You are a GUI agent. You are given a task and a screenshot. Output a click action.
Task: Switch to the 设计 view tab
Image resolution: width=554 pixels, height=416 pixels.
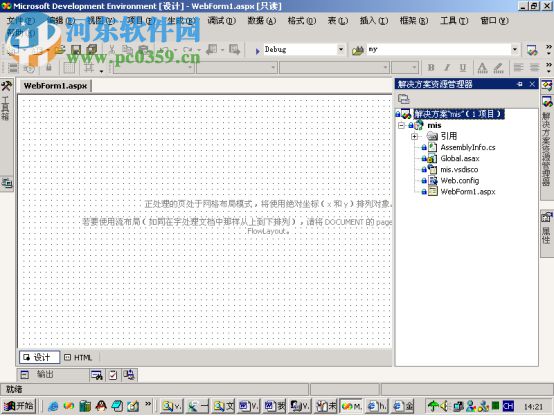[40, 357]
